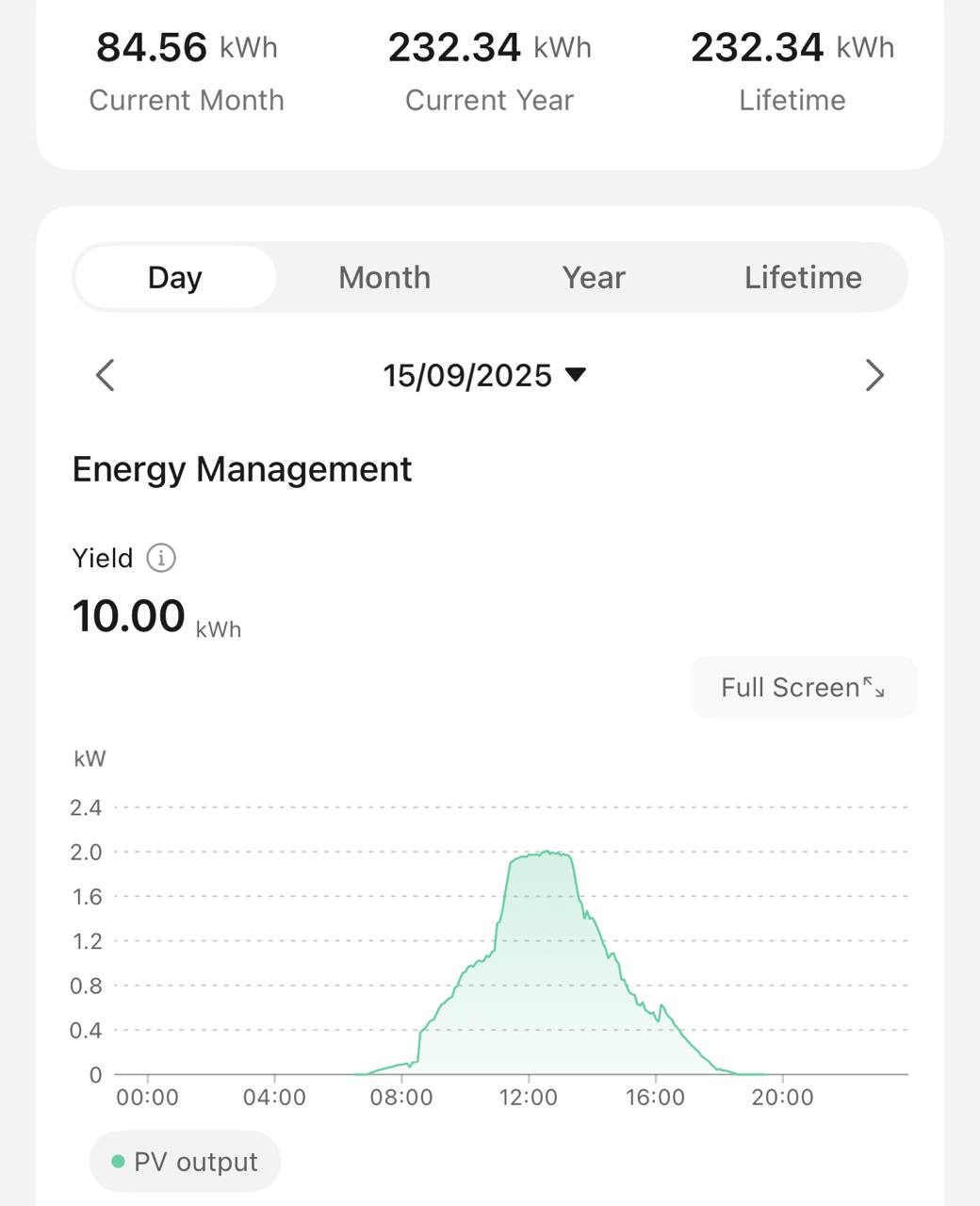Screen dimensions: 980x1206
Task: Switch to the Lifetime tab
Action: (x=803, y=278)
